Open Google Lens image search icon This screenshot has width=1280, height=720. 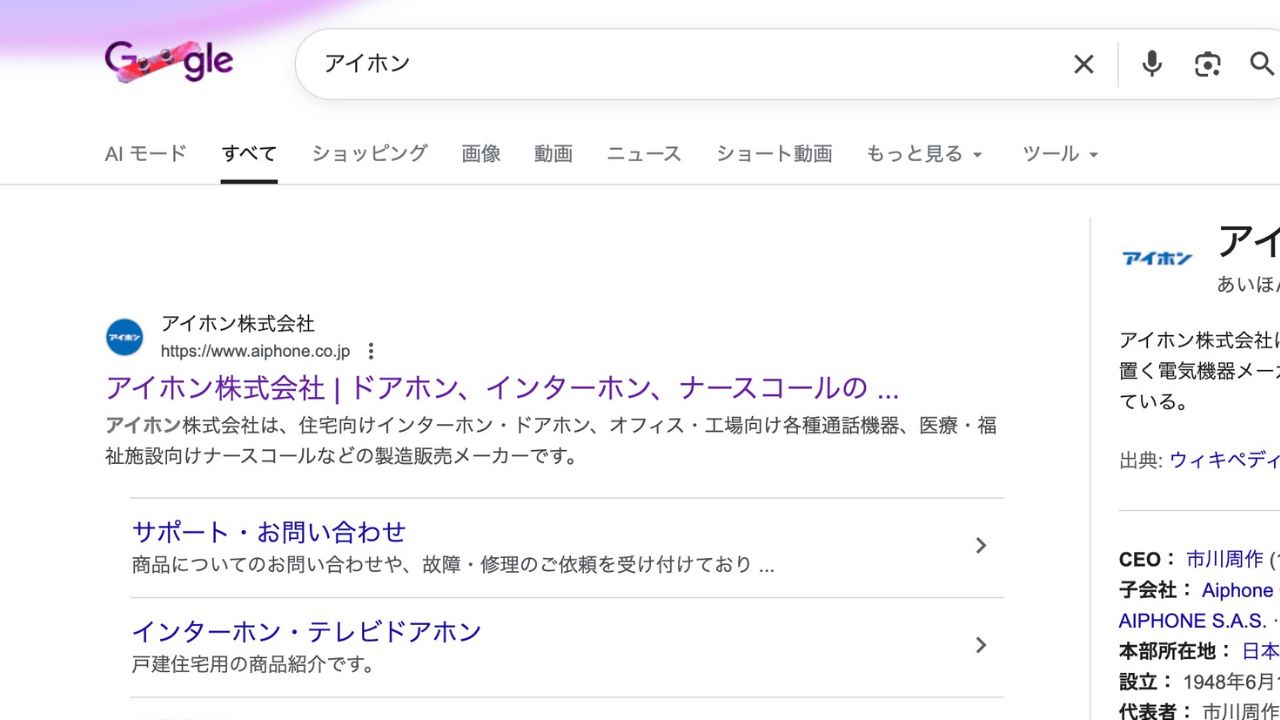[1207, 64]
